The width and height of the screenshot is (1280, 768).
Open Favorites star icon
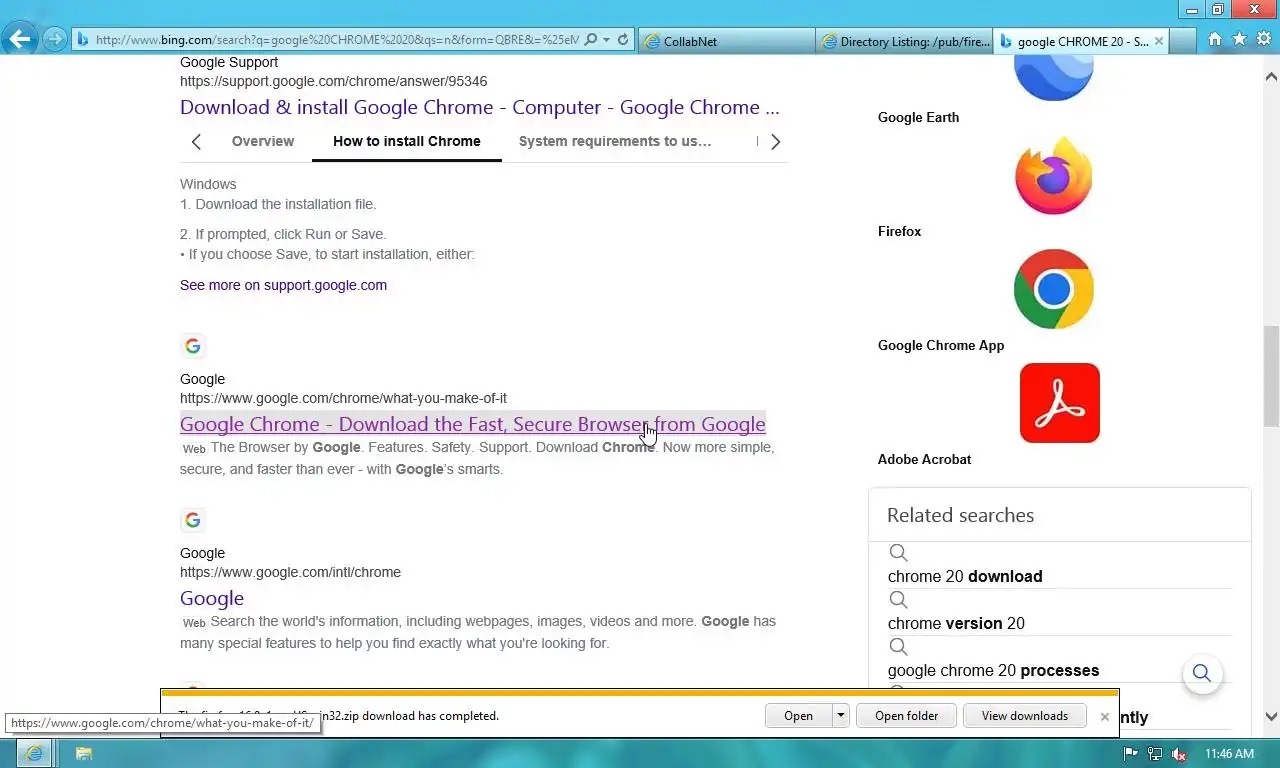1239,39
